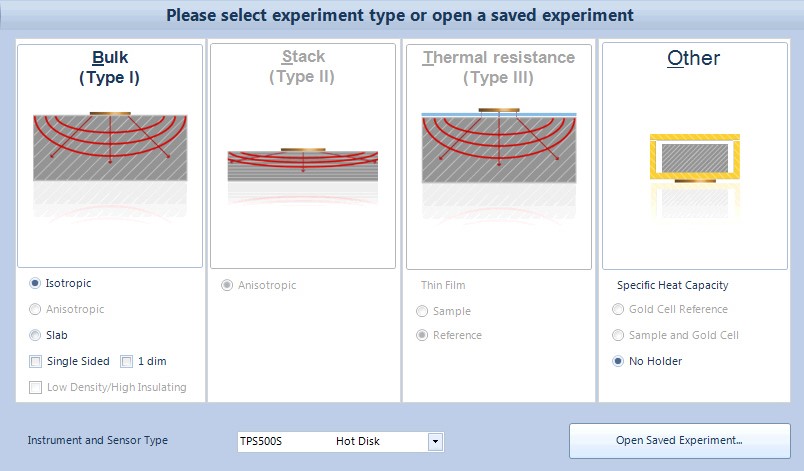Viewport: 804px width, 471px height.
Task: Enable the Single Sided checkbox
Action: tap(36, 362)
